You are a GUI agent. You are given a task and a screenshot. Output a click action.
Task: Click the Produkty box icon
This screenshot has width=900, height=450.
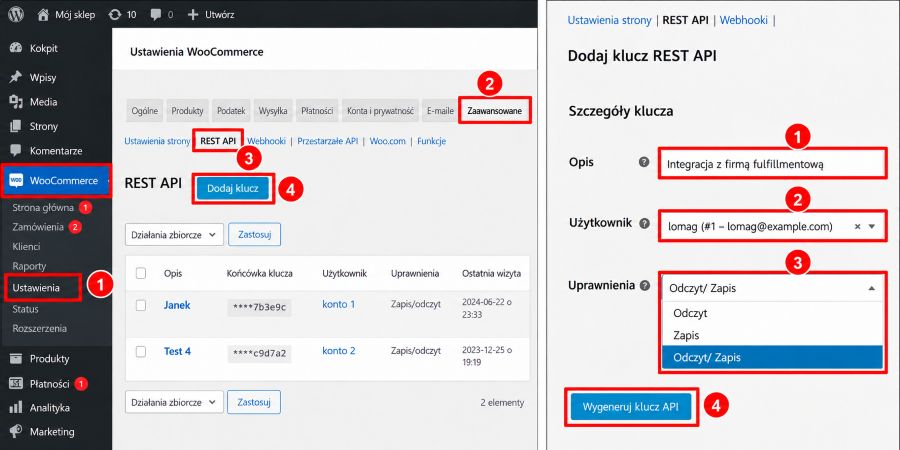click(x=16, y=359)
